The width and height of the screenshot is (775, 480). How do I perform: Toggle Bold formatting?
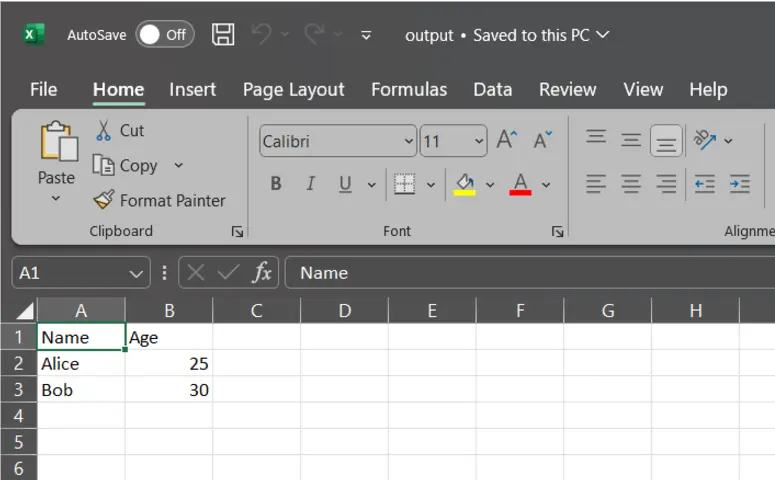point(276,184)
